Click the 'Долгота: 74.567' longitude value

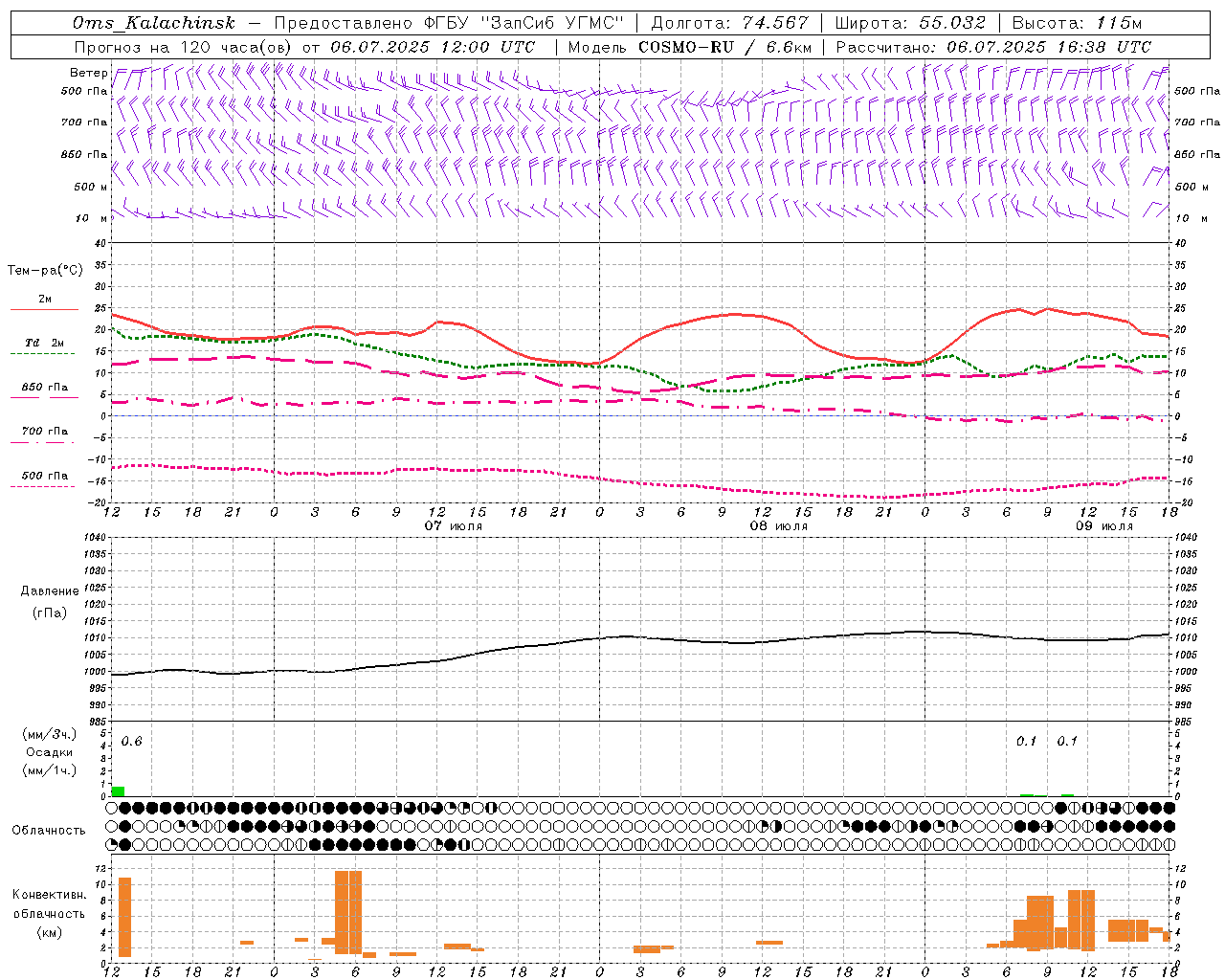(x=730, y=23)
